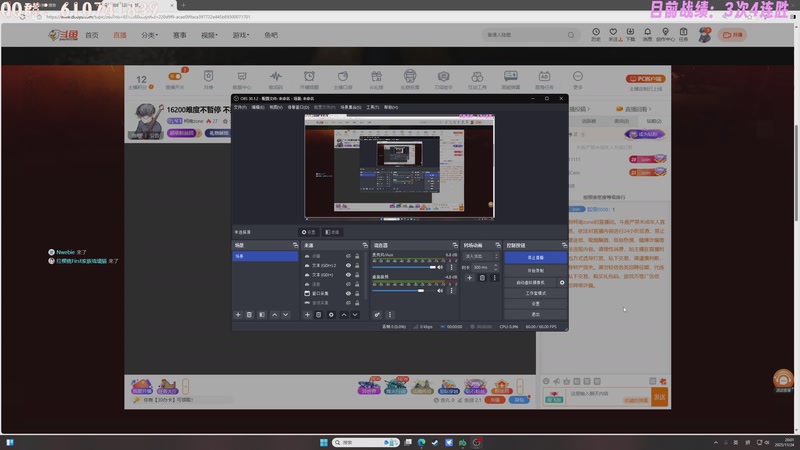Pop out the Scenes dock panel
Image resolution: width=800 pixels, height=450 pixels.
tap(295, 245)
